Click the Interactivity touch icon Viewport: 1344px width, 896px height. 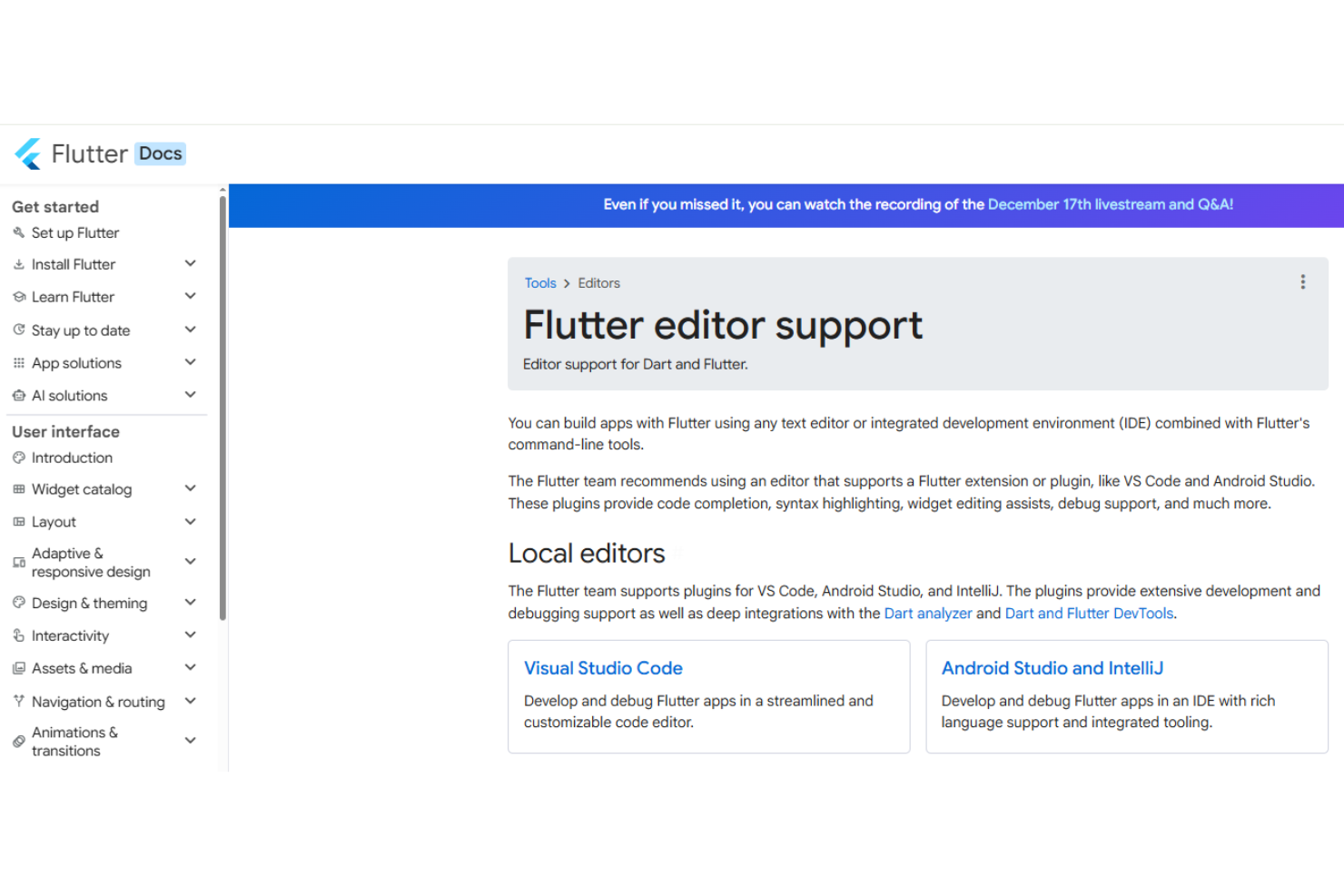click(x=18, y=635)
